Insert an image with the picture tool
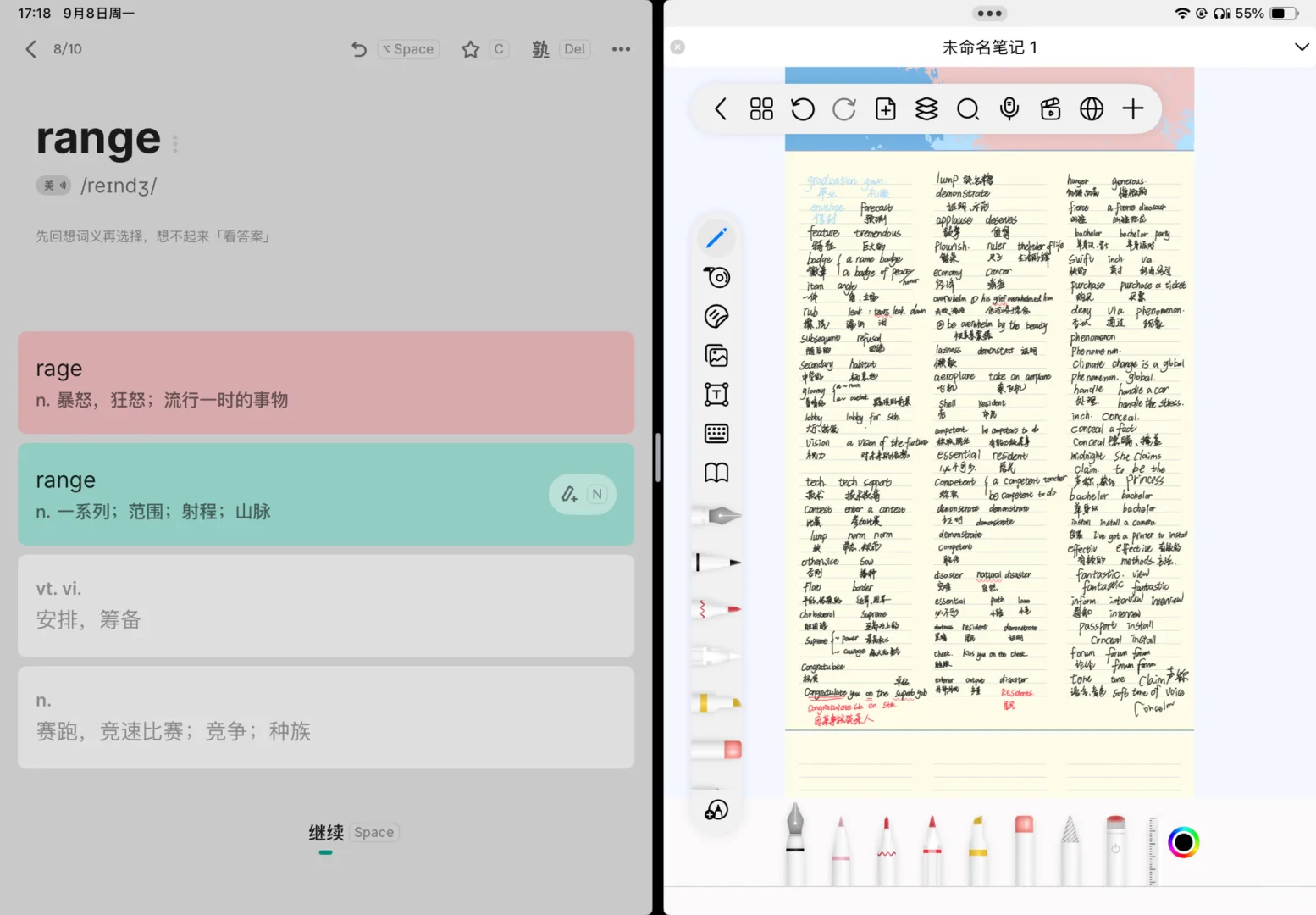Screen dimensions: 1316x915 pyautogui.click(x=716, y=356)
